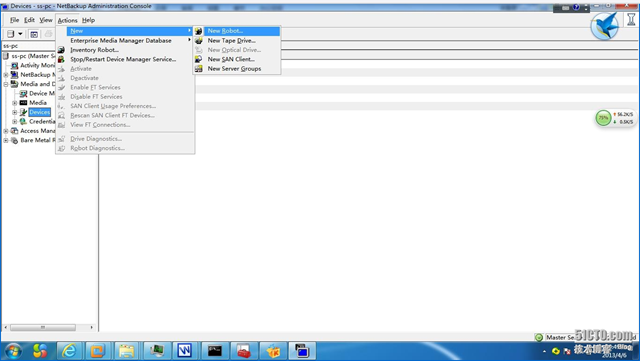Click the Stop/Restart Device Manager Service icon
The width and height of the screenshot is (640, 361).
click(61, 59)
